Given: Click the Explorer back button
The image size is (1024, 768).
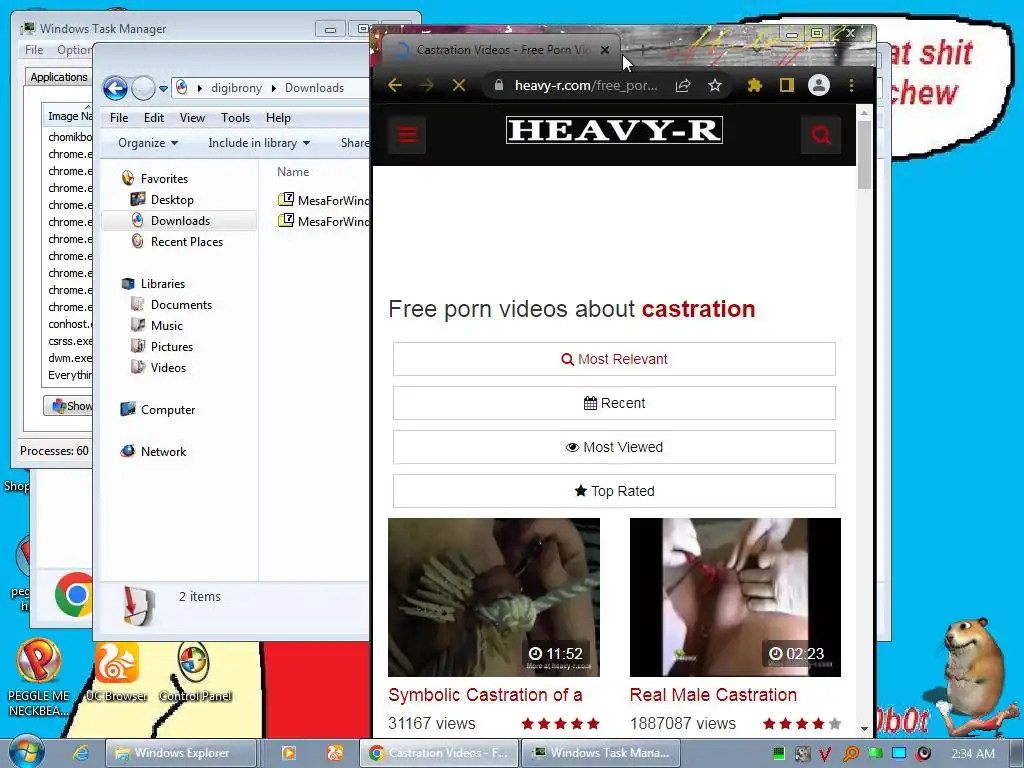Looking at the screenshot, I should pos(116,88).
